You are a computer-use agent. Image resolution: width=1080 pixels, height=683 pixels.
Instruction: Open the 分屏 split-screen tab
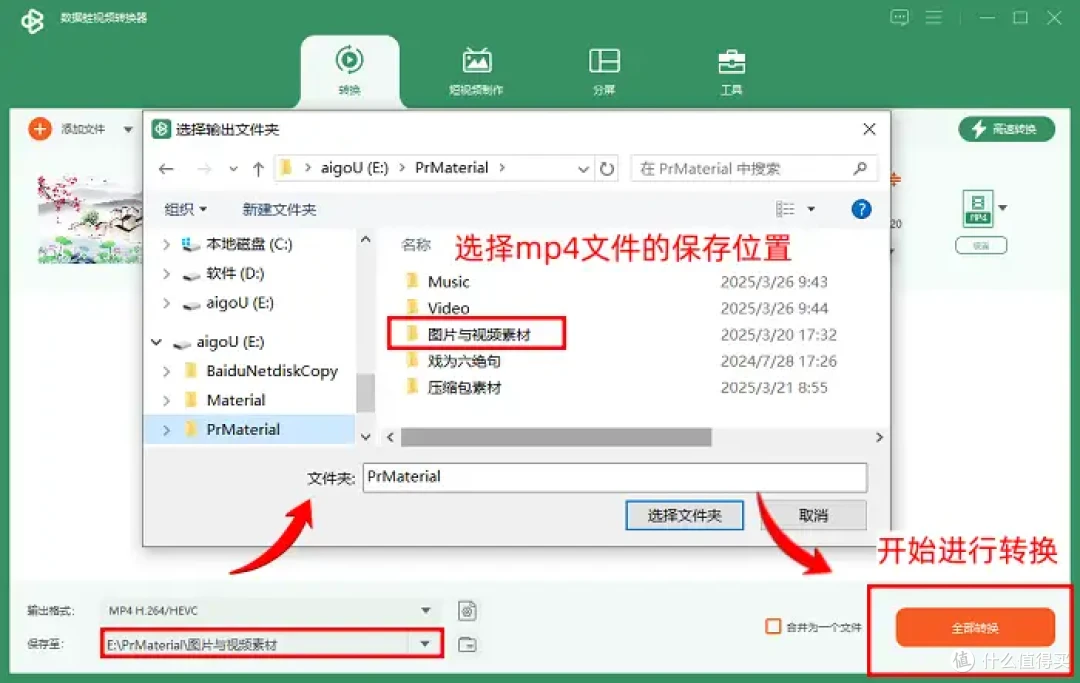point(604,71)
